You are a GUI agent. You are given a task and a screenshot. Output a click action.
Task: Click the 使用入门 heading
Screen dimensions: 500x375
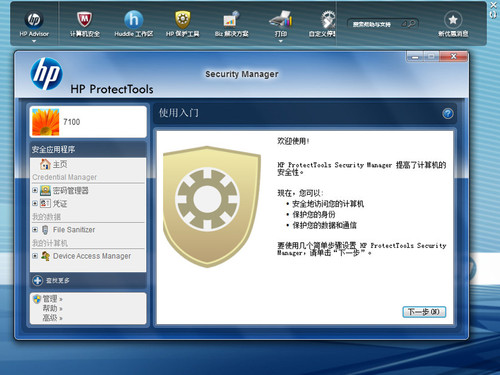[179, 113]
